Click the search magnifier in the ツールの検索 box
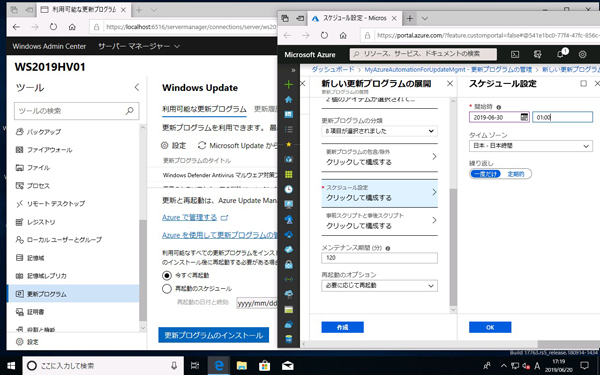600x375 pixels. pos(129,111)
